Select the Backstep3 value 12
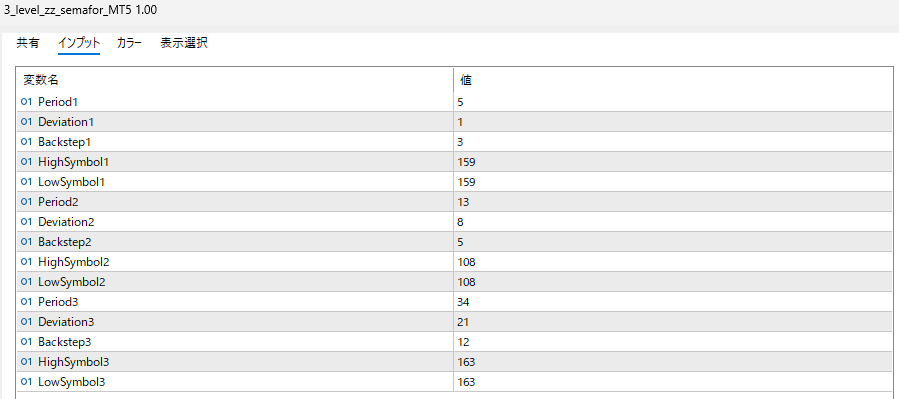 click(x=674, y=342)
